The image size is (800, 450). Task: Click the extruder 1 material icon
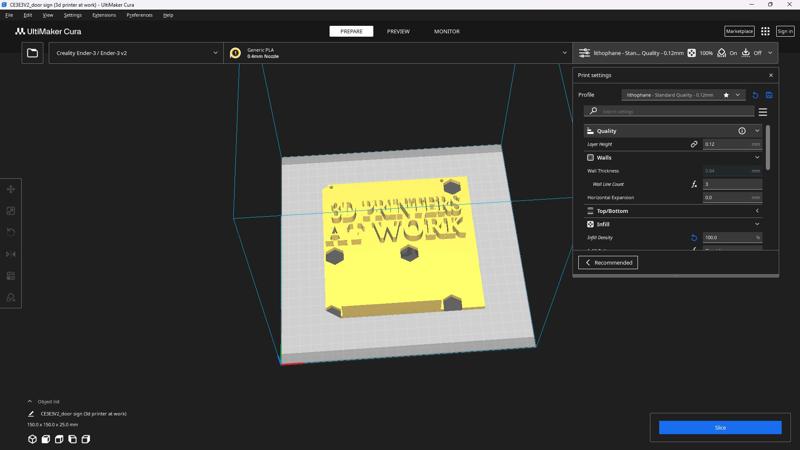point(235,53)
